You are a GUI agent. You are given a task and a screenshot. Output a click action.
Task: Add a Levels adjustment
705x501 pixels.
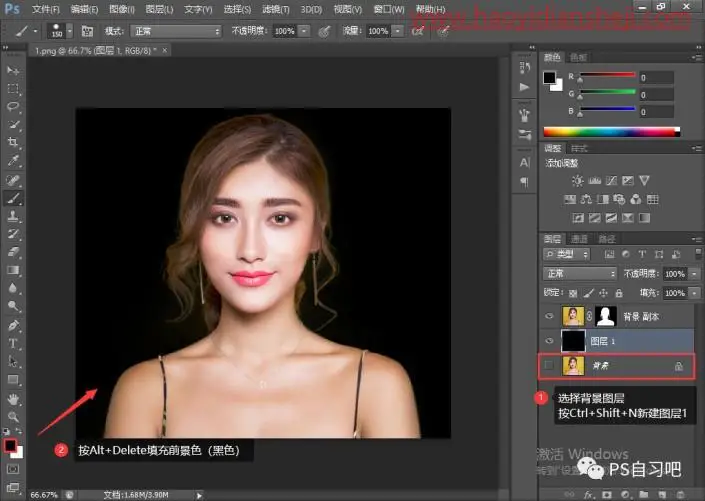(594, 181)
